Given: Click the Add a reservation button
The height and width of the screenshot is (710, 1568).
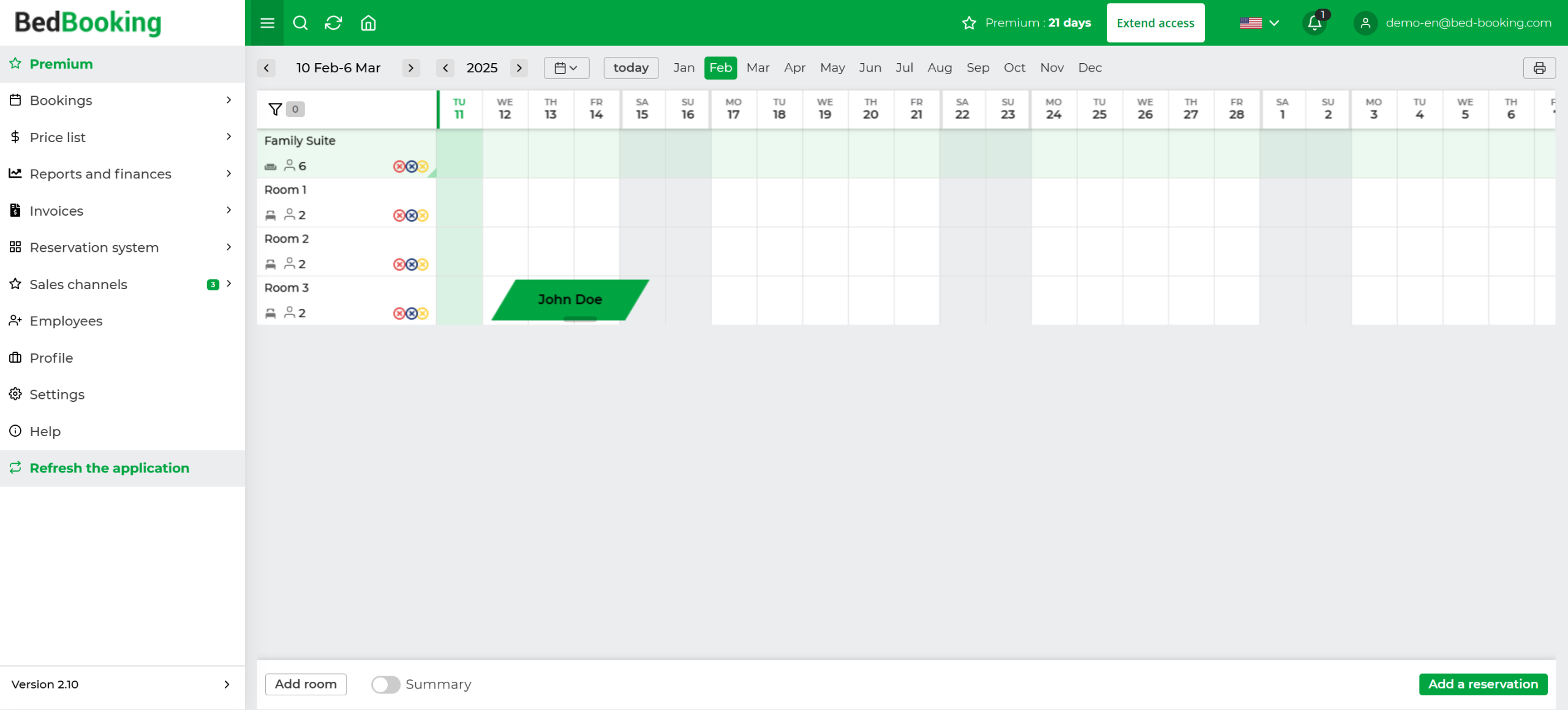Looking at the screenshot, I should point(1482,684).
